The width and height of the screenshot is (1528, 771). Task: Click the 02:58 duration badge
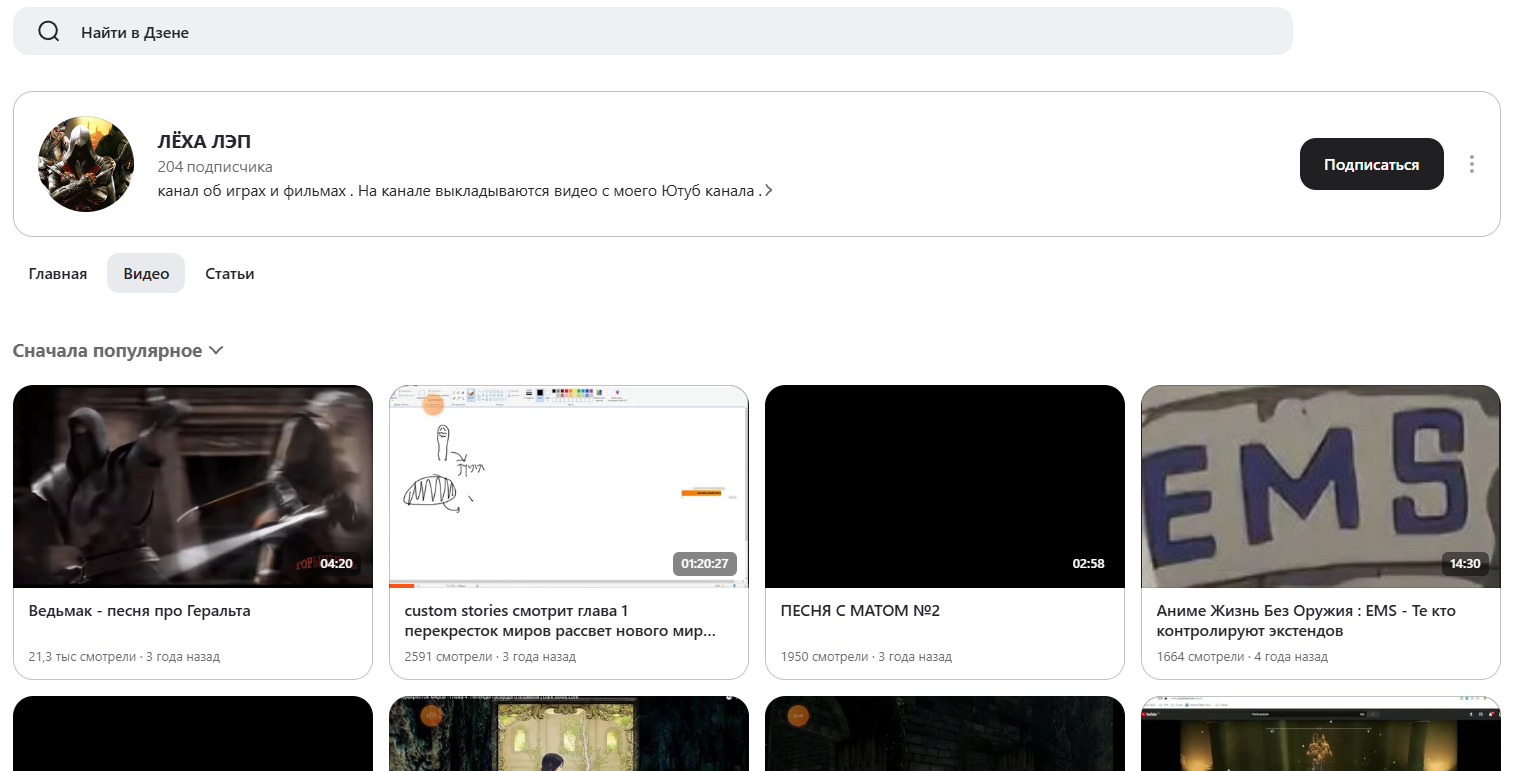coord(1088,564)
